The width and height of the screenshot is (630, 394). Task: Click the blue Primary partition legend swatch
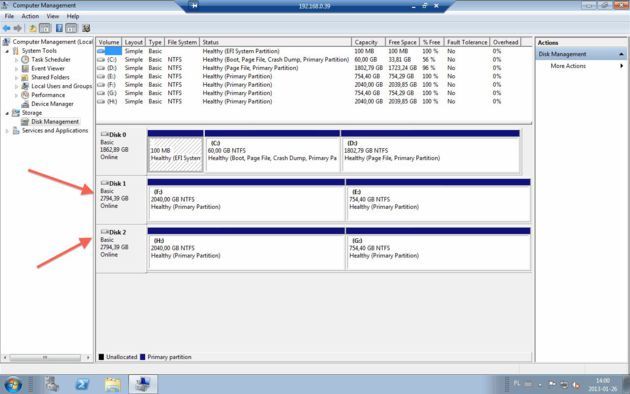(142, 357)
